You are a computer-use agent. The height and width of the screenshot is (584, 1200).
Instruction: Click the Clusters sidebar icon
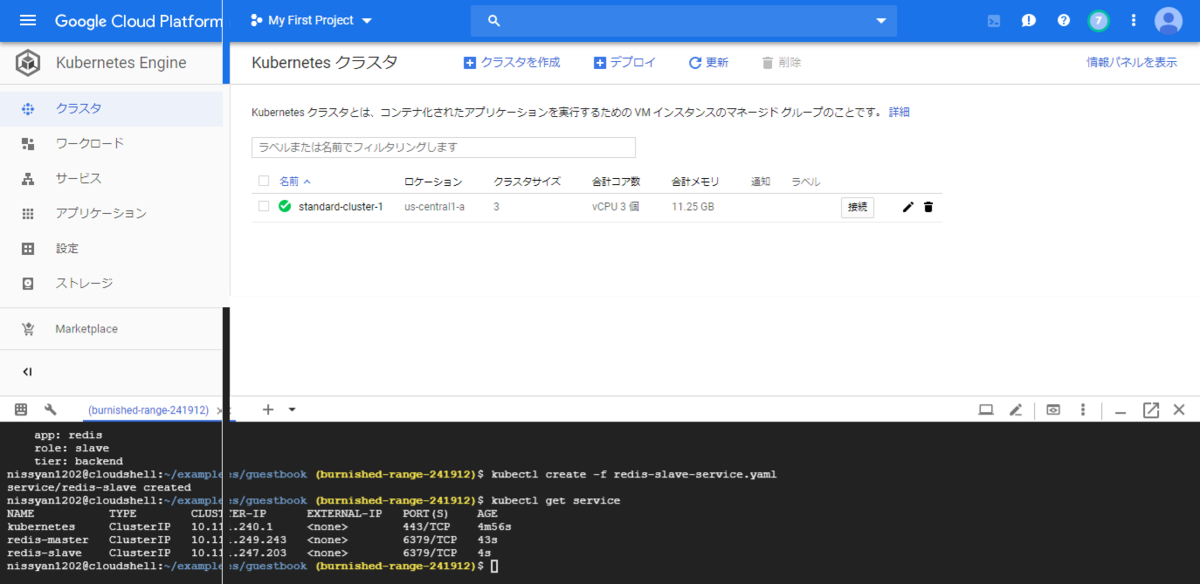tap(28, 109)
